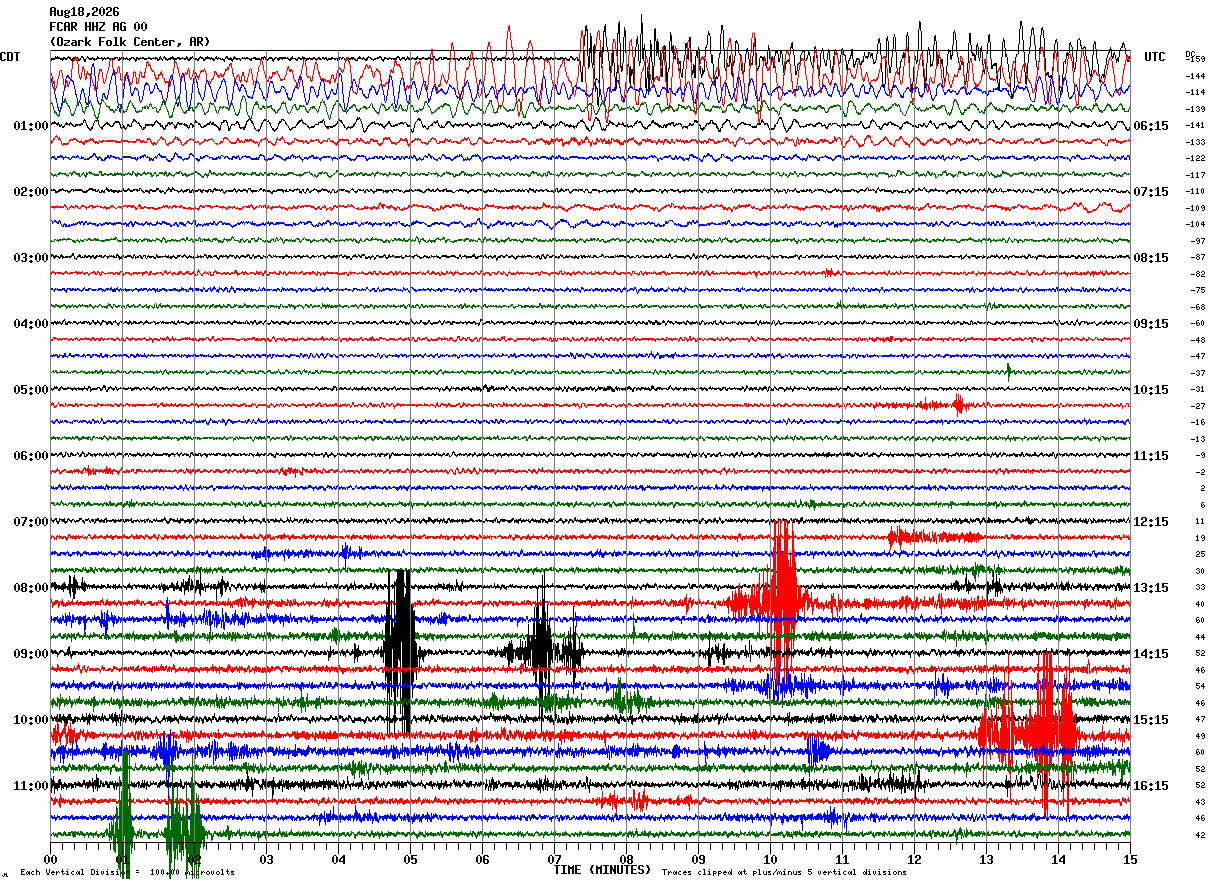
Task: Select the Traces clipped footnote text
Action: click(784, 872)
